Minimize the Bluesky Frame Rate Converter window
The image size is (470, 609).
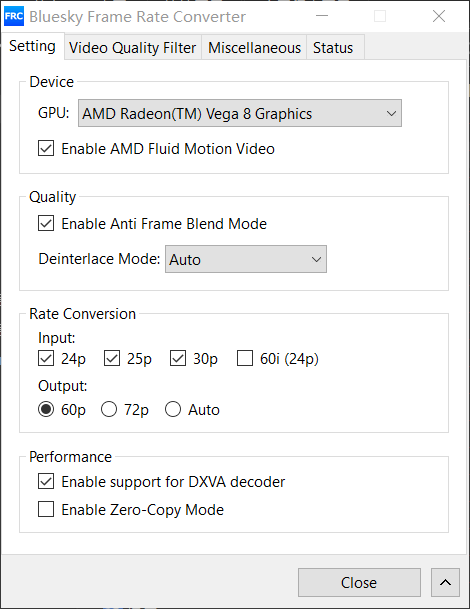(x=322, y=16)
